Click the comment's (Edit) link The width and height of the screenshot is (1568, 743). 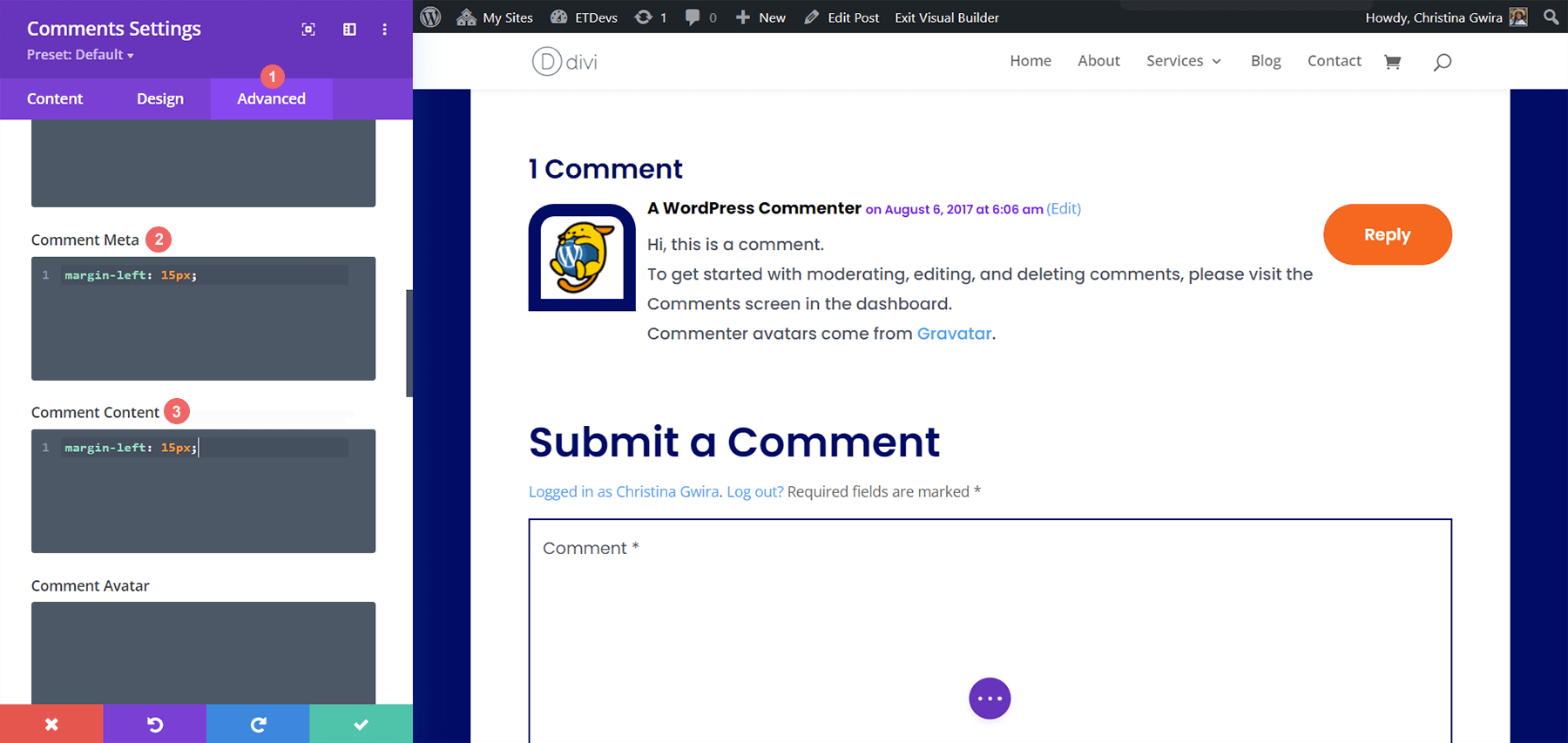coord(1064,209)
